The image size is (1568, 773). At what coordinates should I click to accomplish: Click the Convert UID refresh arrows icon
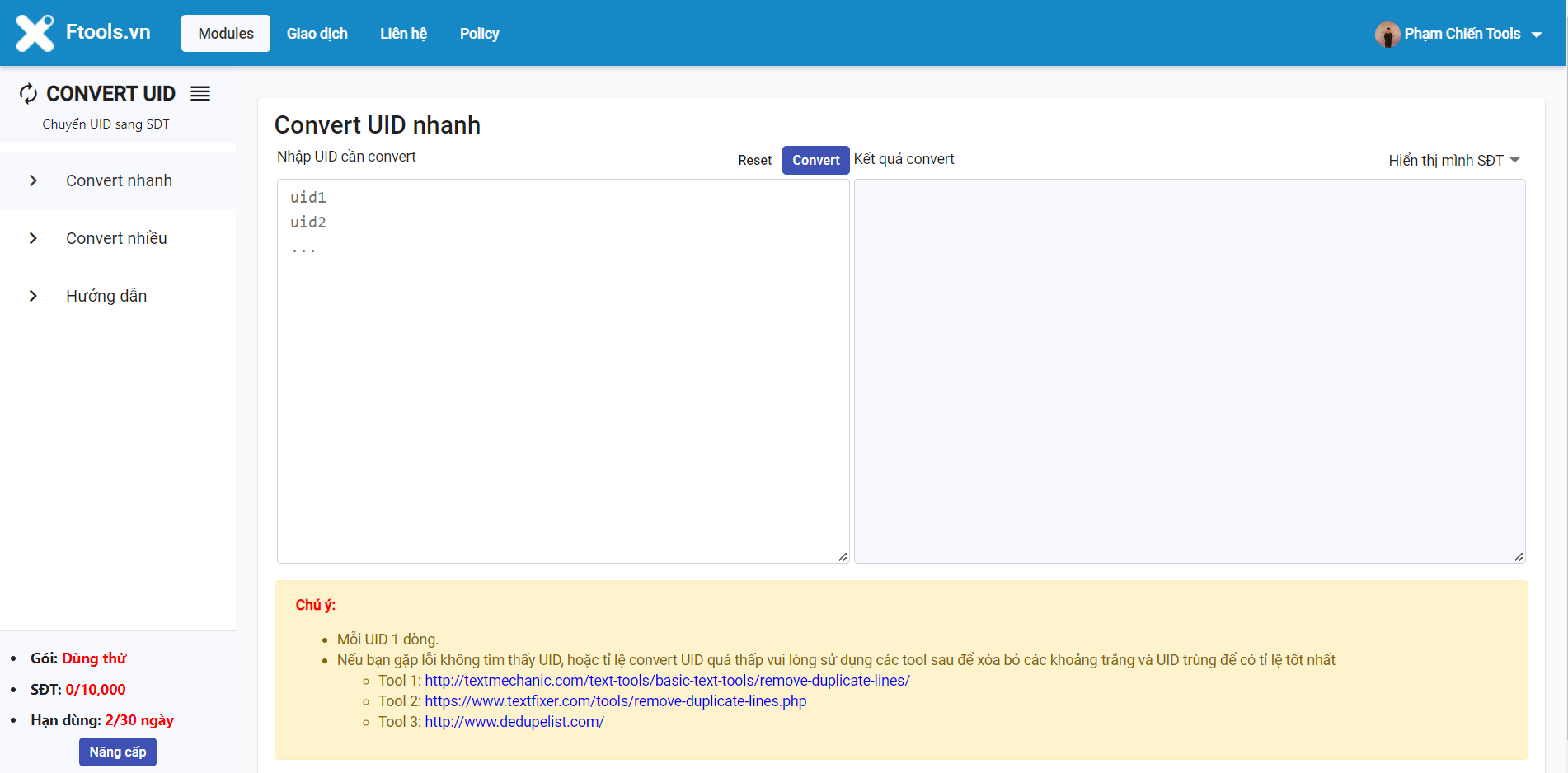(29, 94)
